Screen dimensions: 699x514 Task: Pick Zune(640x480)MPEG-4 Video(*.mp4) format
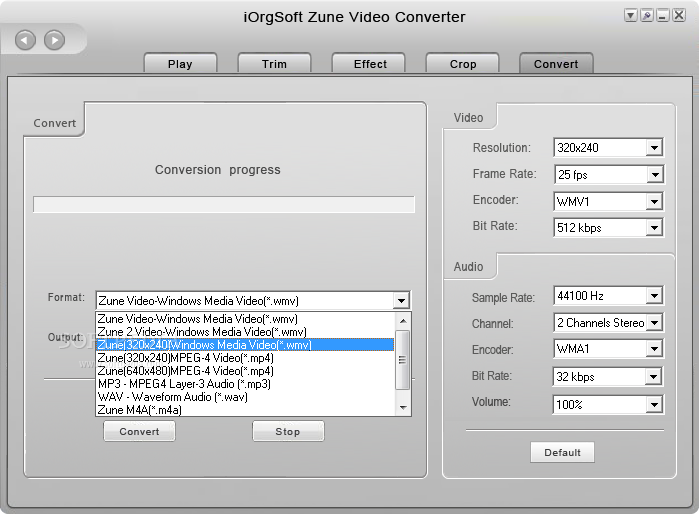click(x=245, y=371)
